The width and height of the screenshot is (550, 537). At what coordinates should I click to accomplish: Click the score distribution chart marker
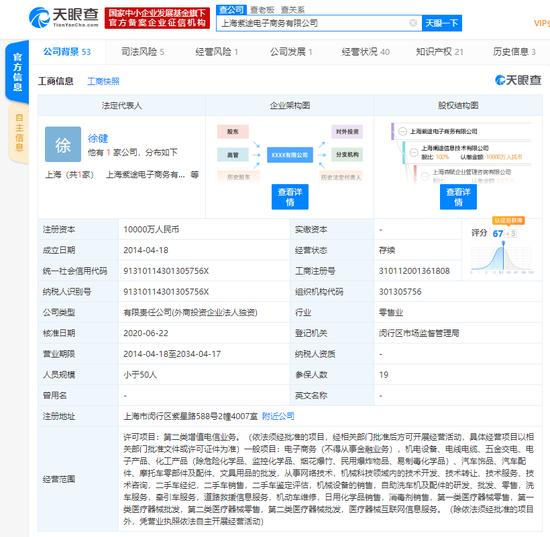point(503,243)
